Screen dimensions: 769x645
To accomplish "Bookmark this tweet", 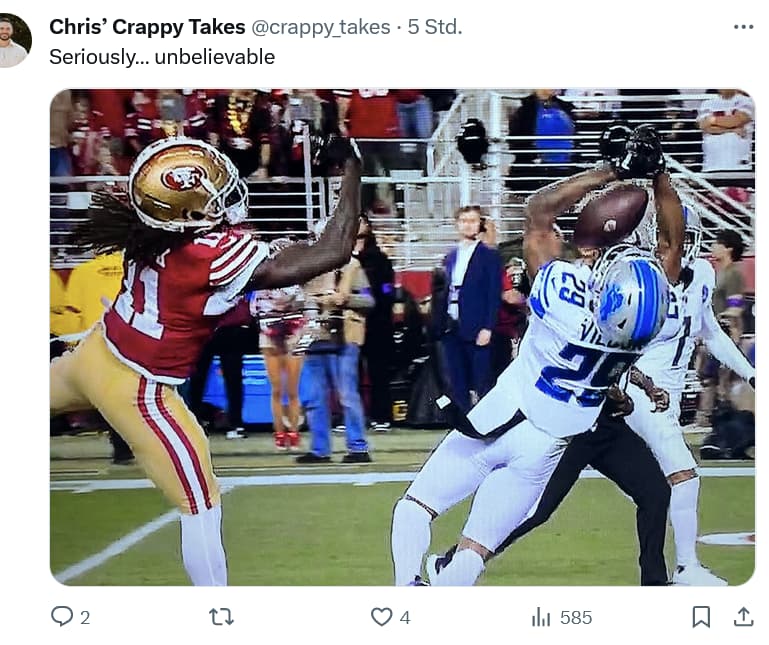I will click(x=701, y=617).
